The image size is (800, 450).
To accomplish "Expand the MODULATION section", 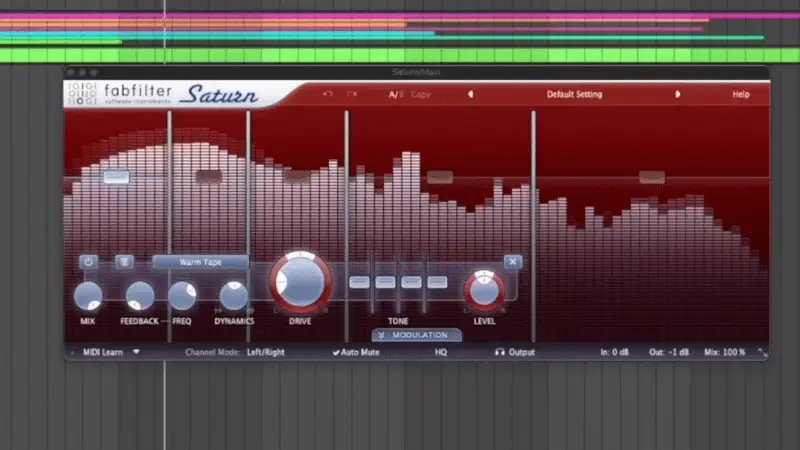I will (x=417, y=335).
